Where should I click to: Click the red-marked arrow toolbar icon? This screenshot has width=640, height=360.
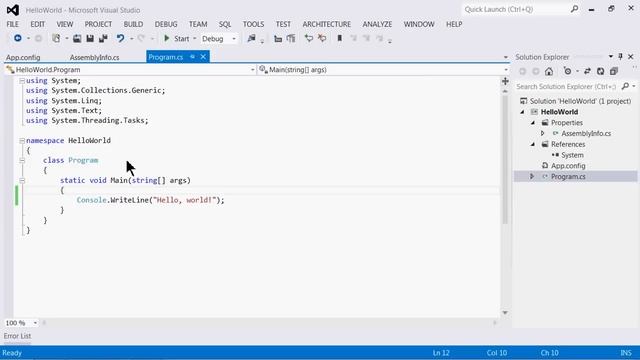coord(322,38)
